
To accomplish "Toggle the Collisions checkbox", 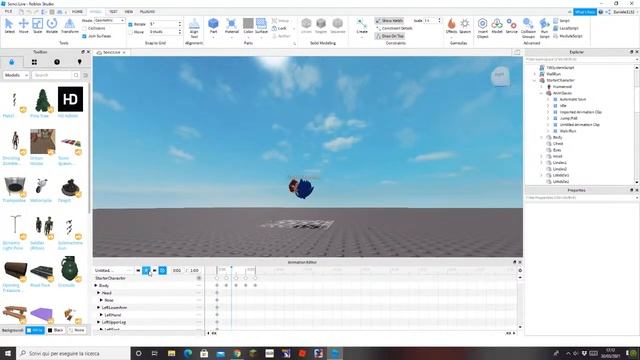I will [84, 28].
